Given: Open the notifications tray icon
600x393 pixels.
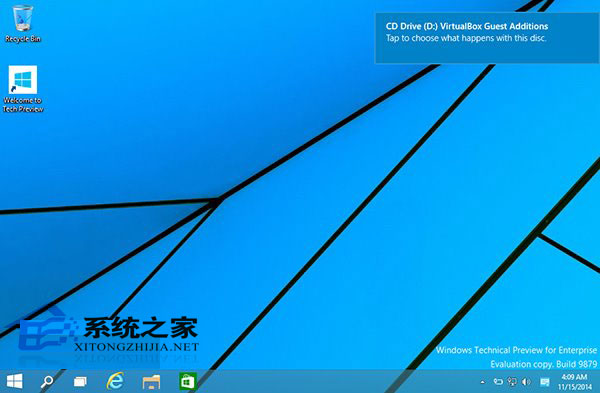Looking at the screenshot, I should coord(545,382).
